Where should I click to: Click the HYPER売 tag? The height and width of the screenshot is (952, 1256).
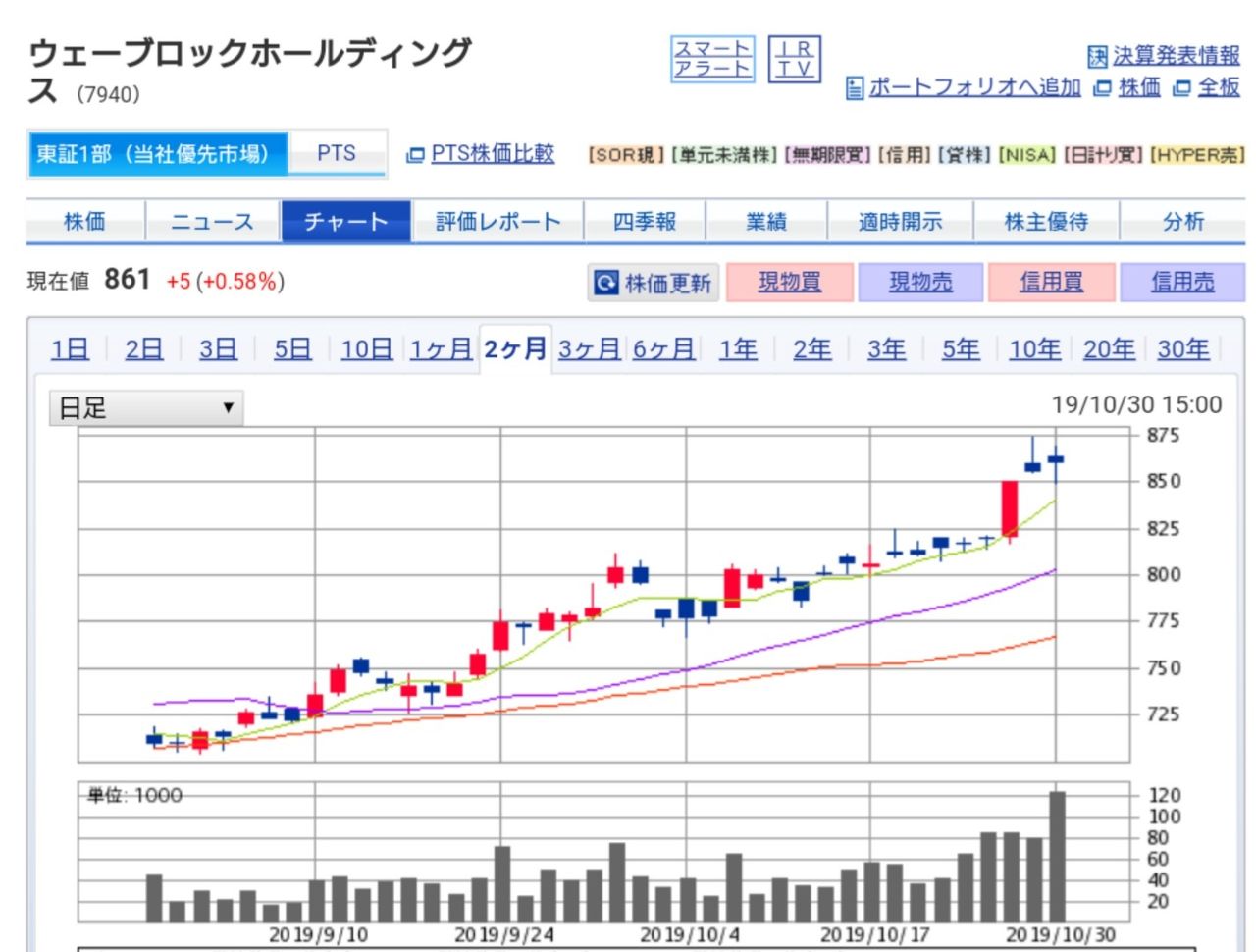(x=1197, y=155)
